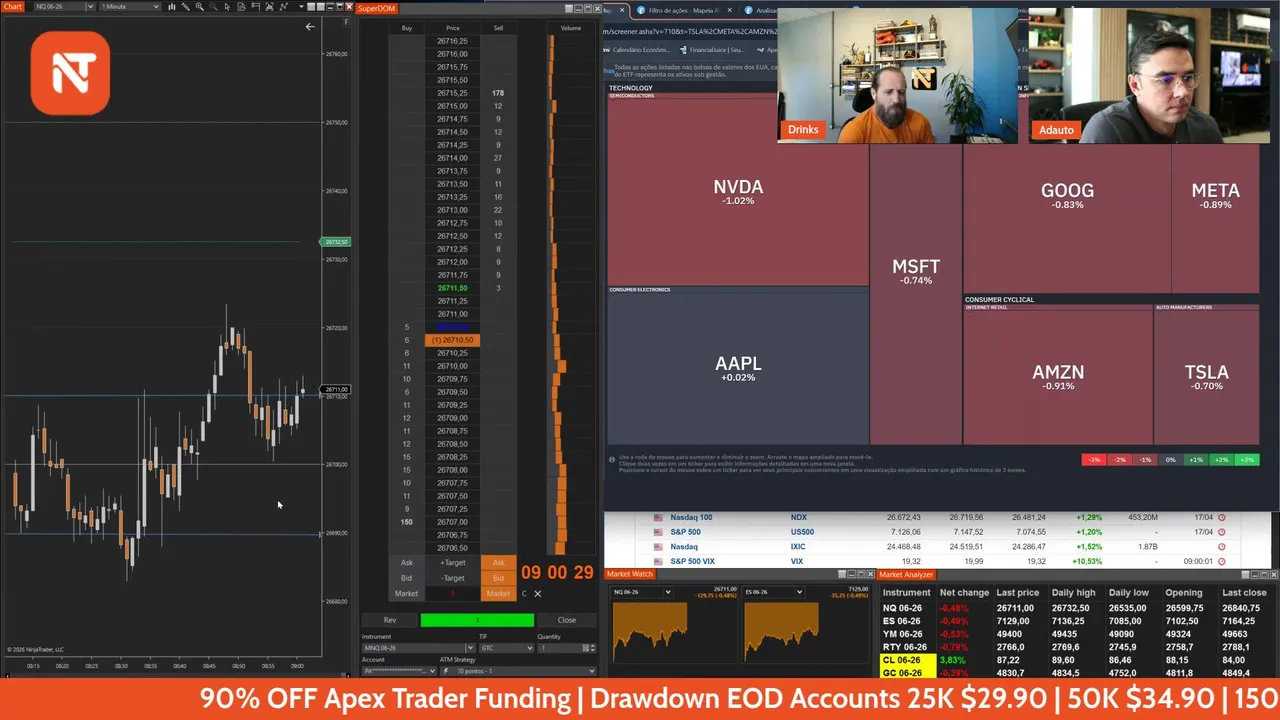The width and height of the screenshot is (1280, 720).
Task: Select RTY 06-26 row in Market Analyzer
Action: 1078,647
